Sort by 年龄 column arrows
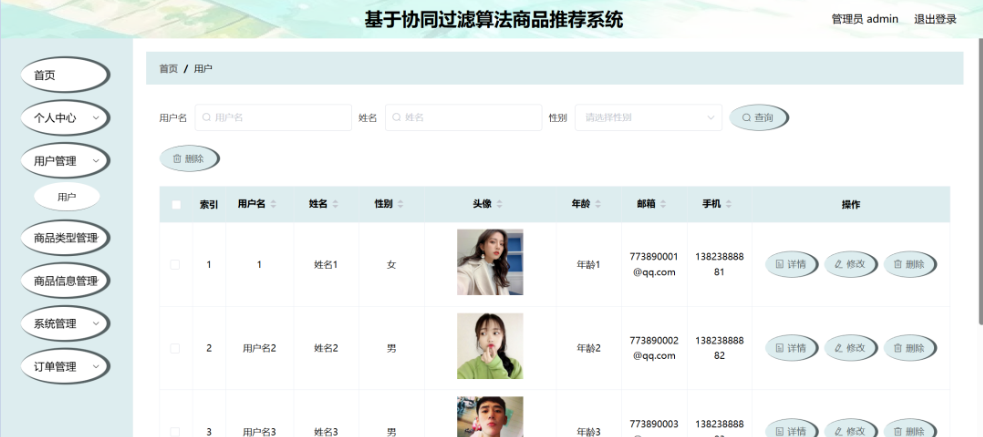This screenshot has height=437, width=983. tap(597, 204)
